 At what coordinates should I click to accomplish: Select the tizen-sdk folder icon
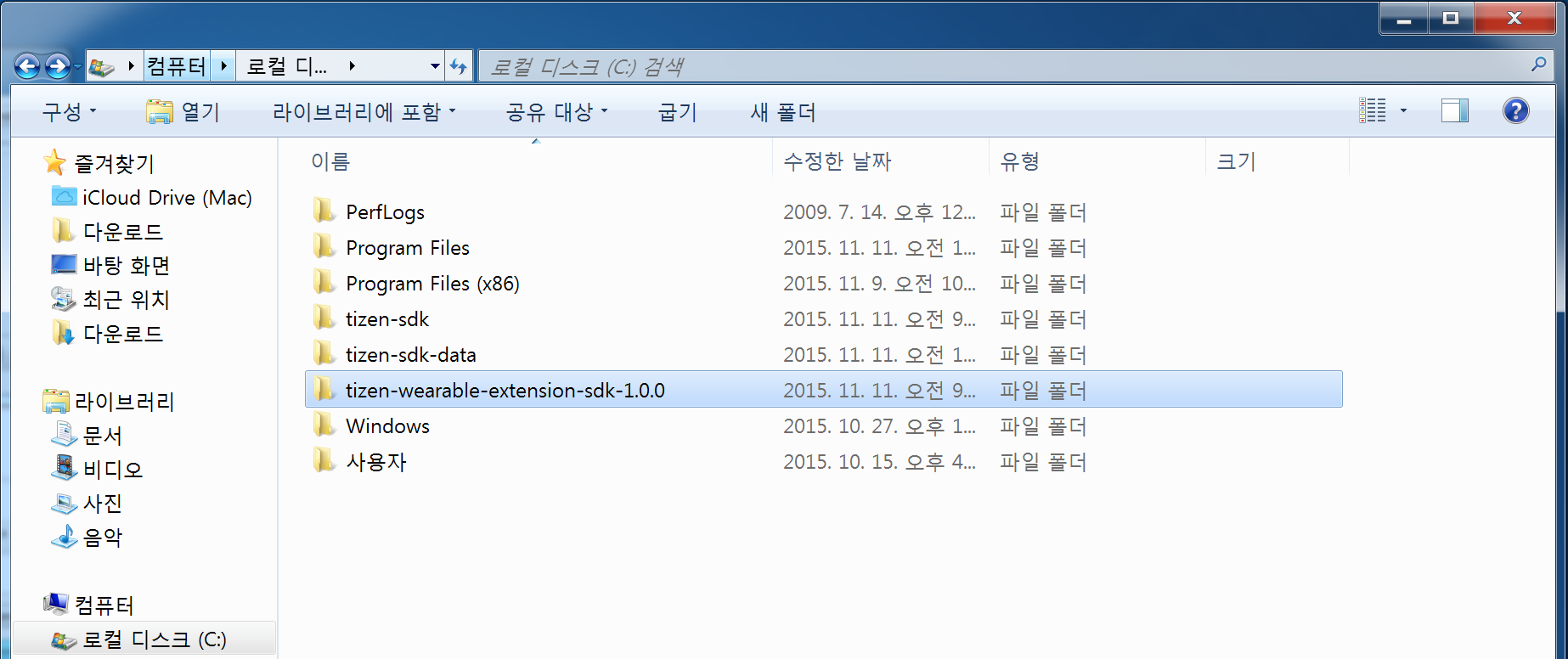coord(324,318)
